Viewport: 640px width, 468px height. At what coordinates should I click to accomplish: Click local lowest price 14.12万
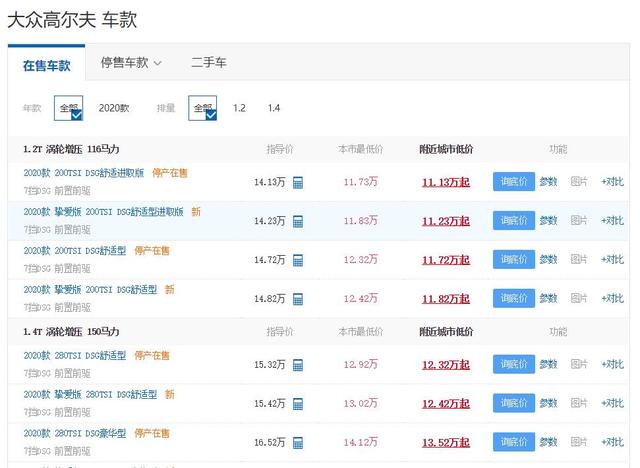(x=360, y=442)
